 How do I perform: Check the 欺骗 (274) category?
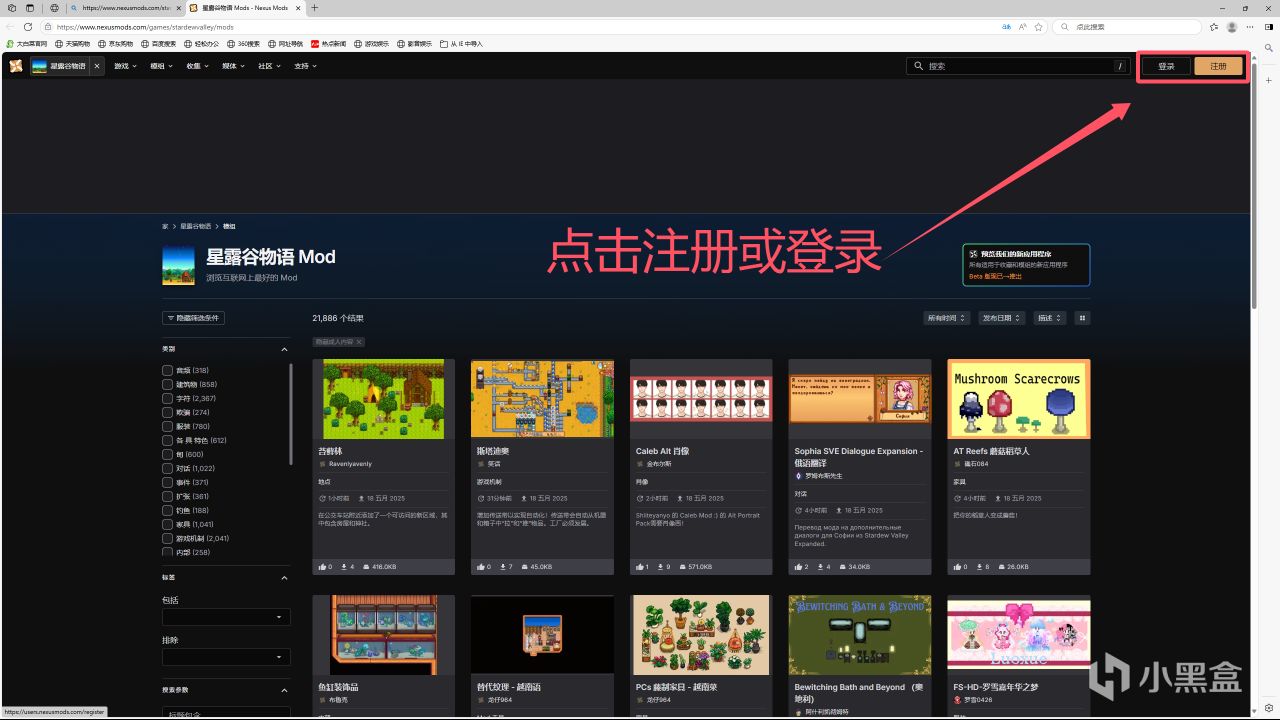tap(167, 412)
